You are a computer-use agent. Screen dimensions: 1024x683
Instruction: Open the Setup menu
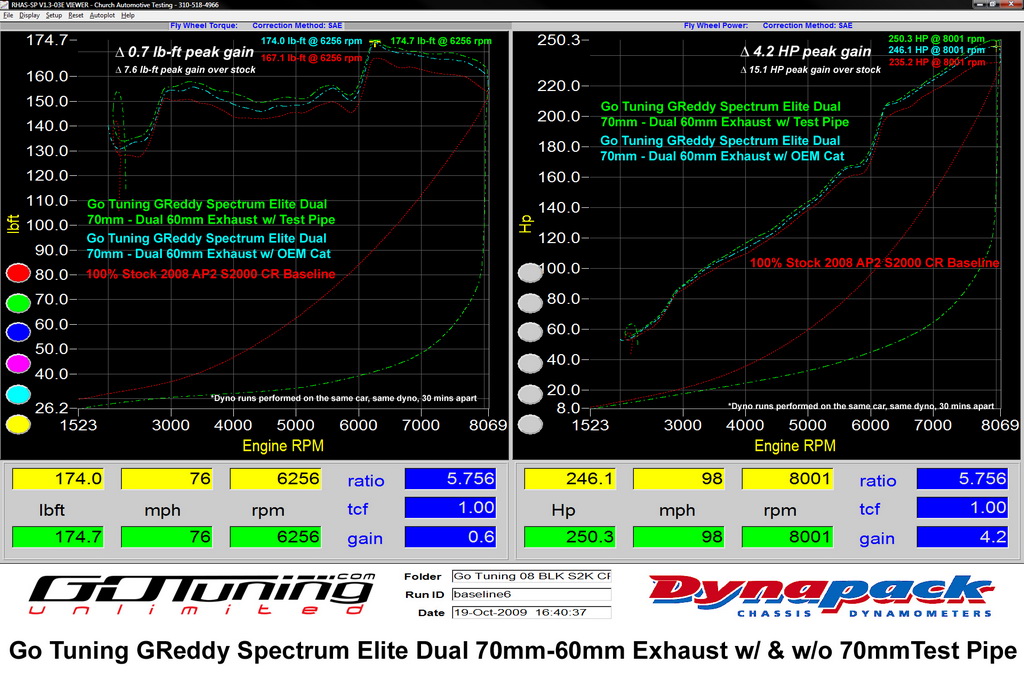click(x=54, y=15)
